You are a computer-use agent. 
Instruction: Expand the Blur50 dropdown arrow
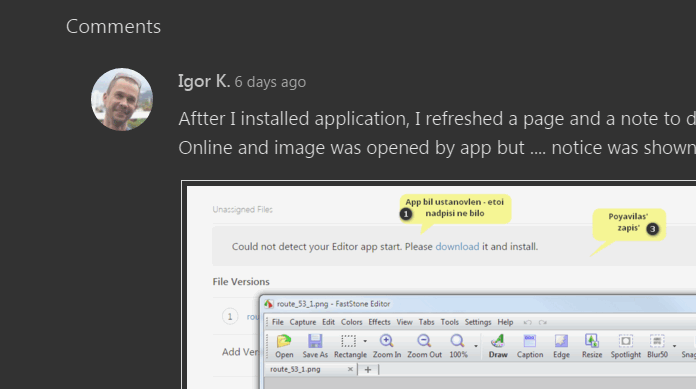point(674,346)
